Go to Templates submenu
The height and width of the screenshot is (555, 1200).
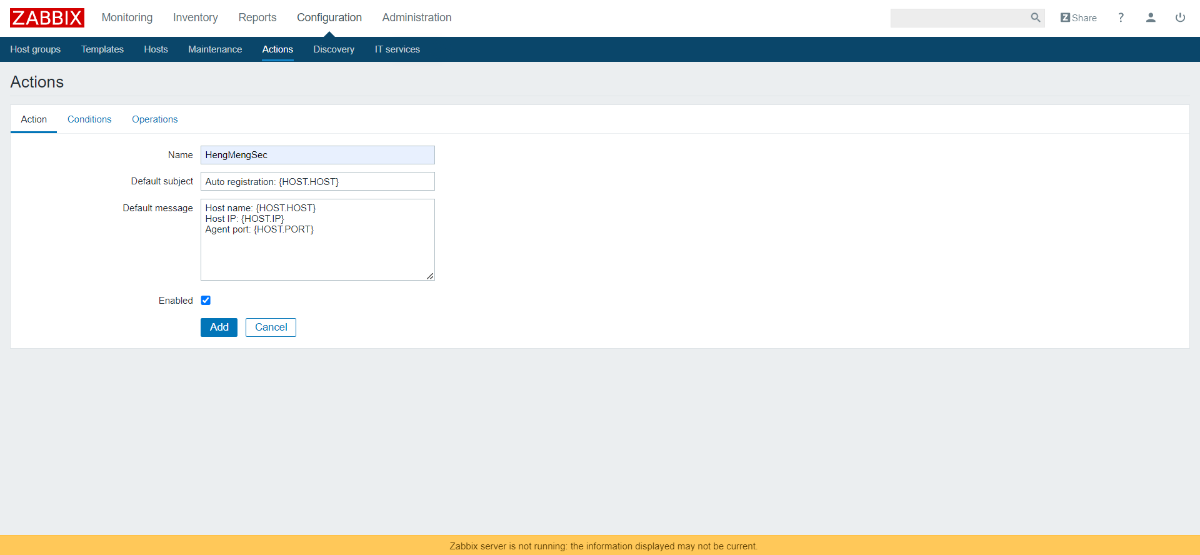(x=102, y=50)
